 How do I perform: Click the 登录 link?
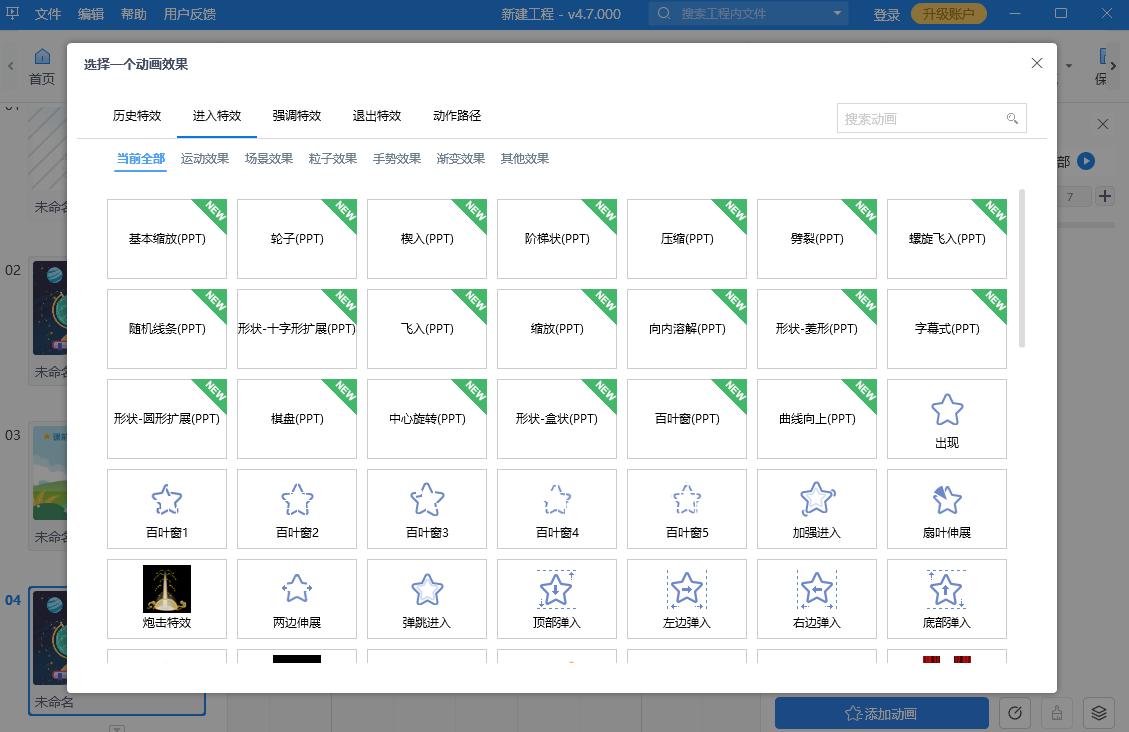[886, 14]
